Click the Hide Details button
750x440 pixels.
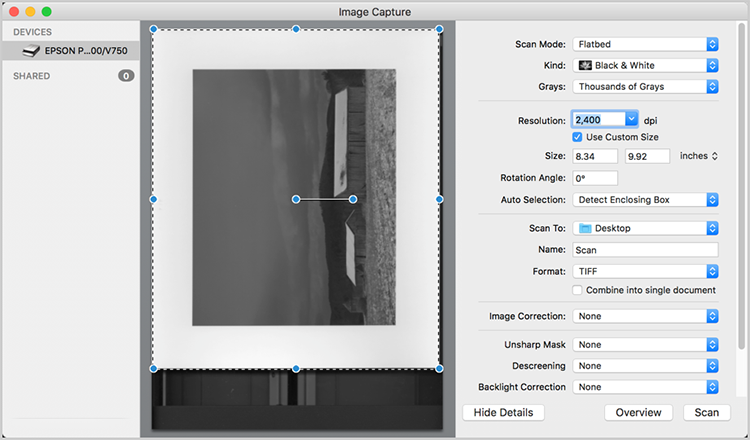pyautogui.click(x=503, y=412)
